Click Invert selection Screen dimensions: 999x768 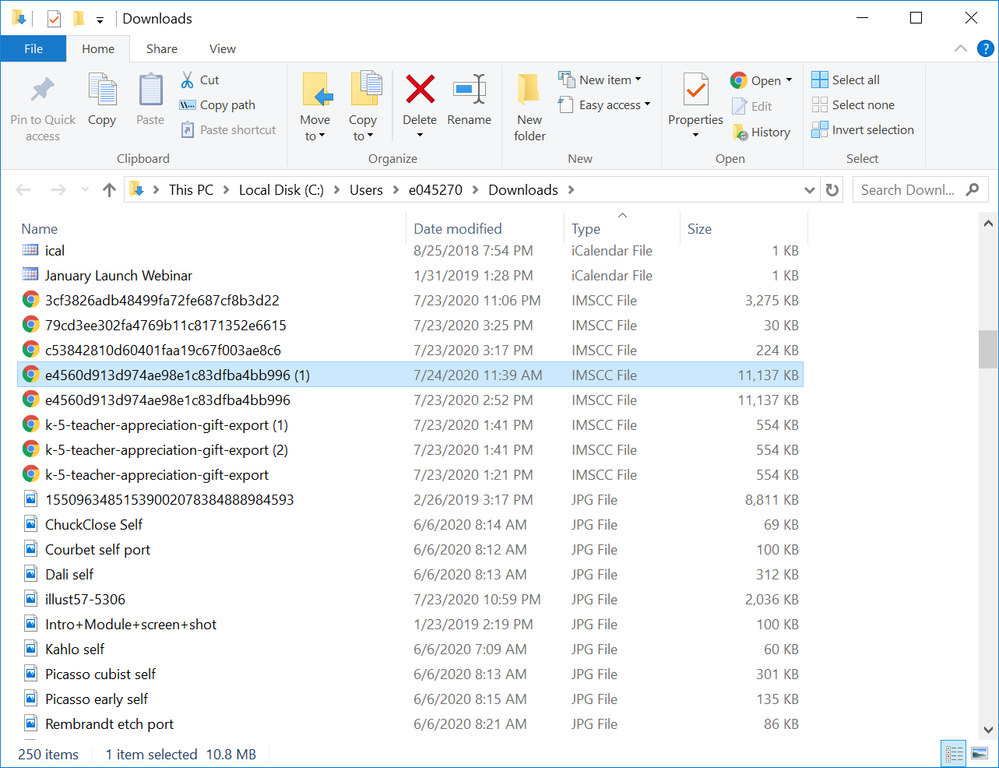point(862,129)
